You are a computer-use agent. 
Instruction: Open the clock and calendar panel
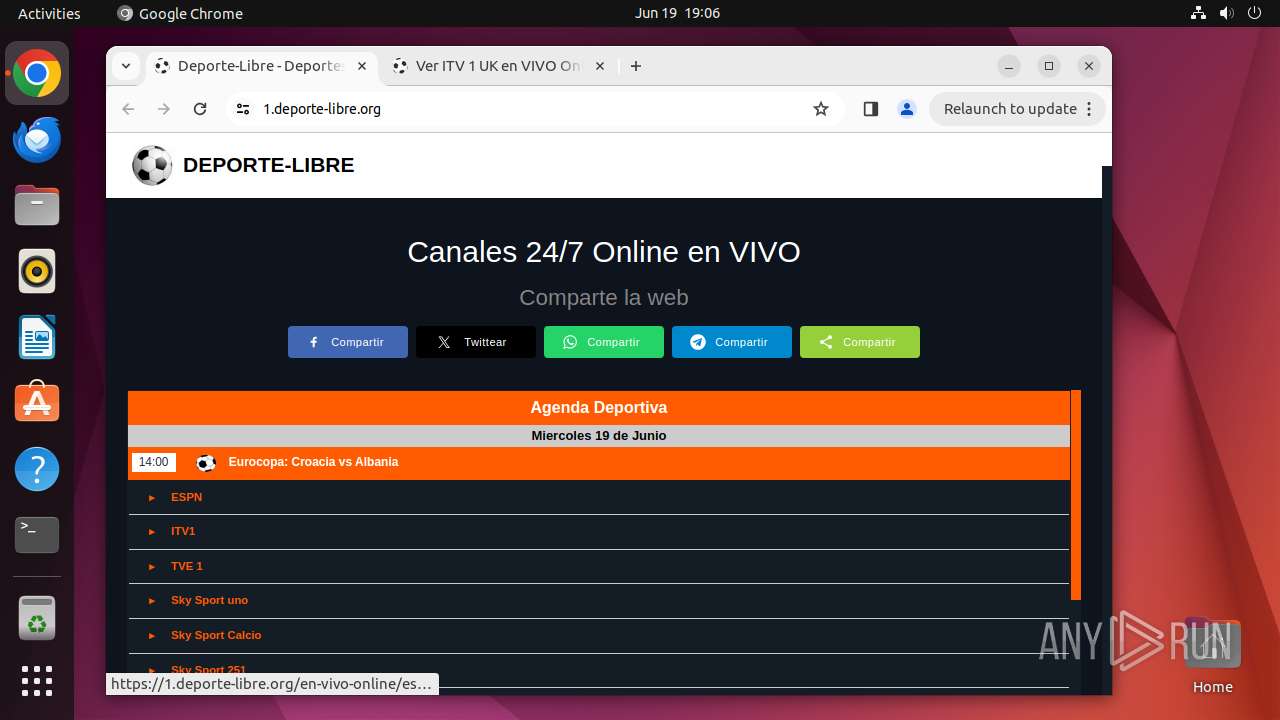[x=677, y=13]
